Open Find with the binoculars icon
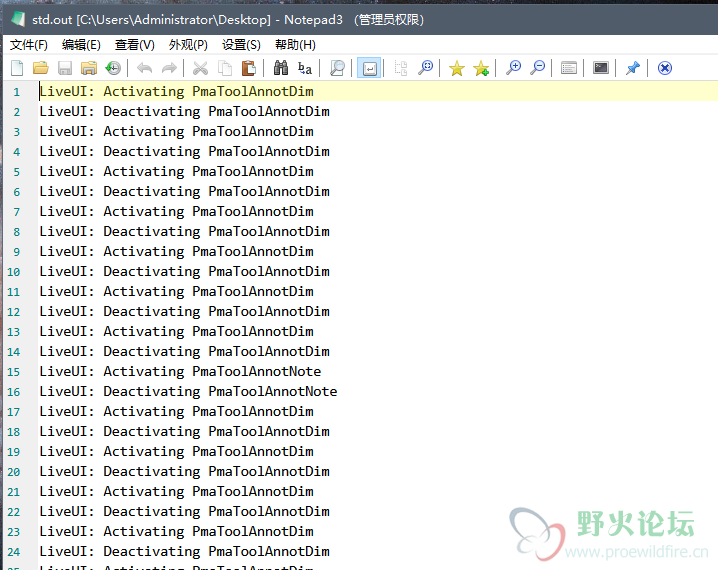 pyautogui.click(x=281, y=68)
